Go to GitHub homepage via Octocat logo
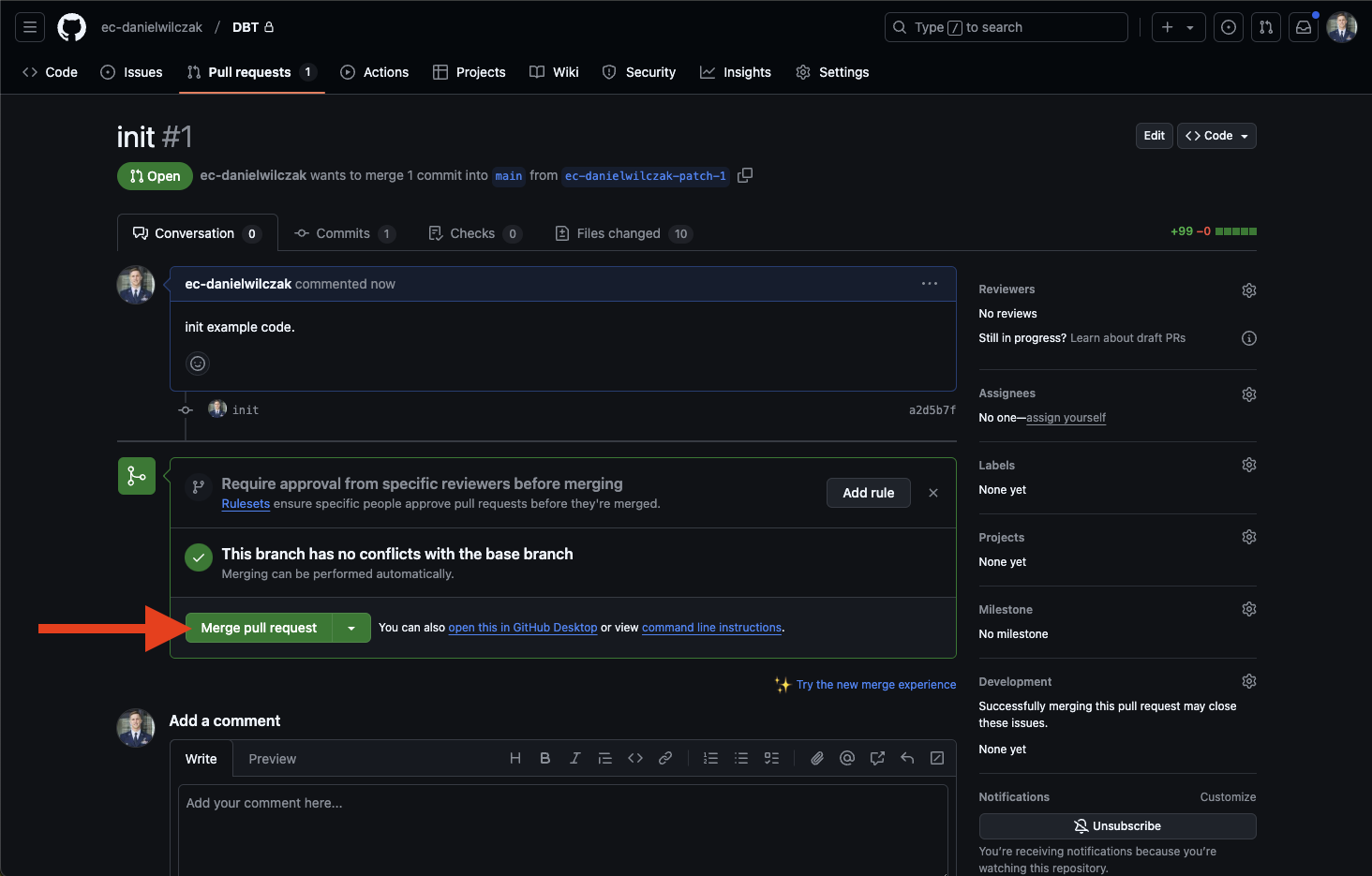The width and height of the screenshot is (1372, 876). (x=72, y=27)
